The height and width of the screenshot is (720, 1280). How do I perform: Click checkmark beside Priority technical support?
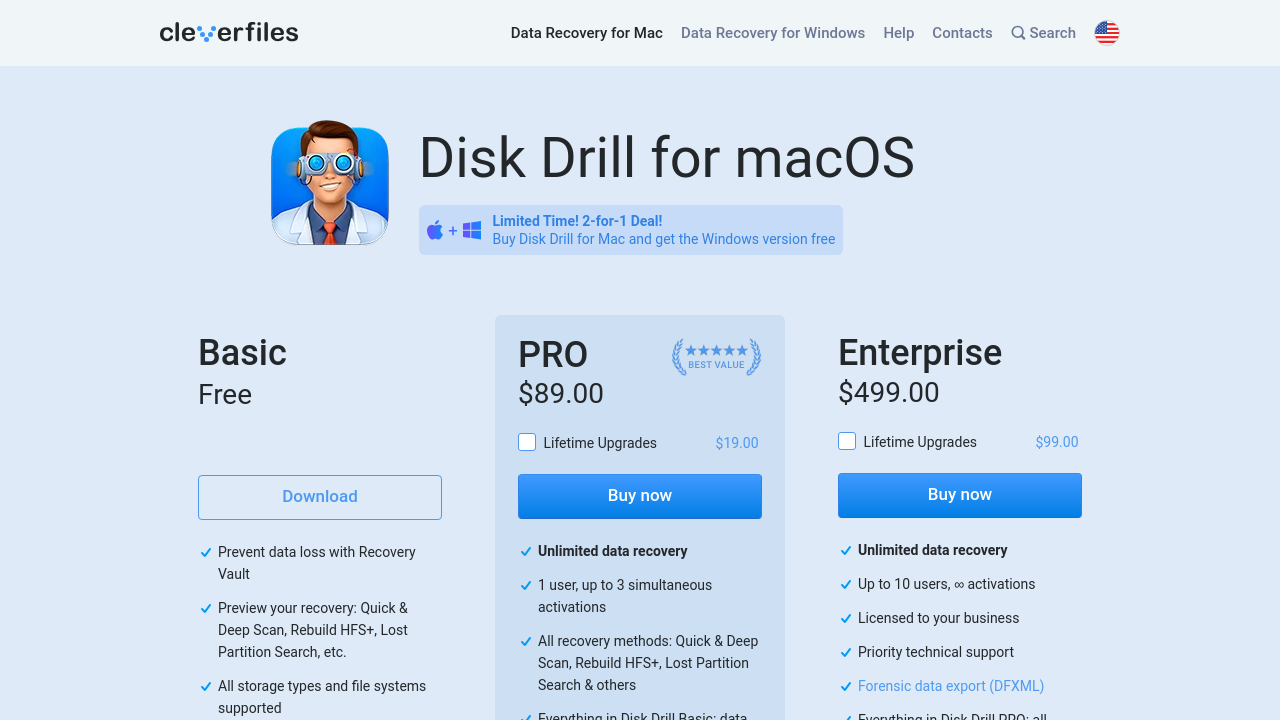(x=846, y=652)
